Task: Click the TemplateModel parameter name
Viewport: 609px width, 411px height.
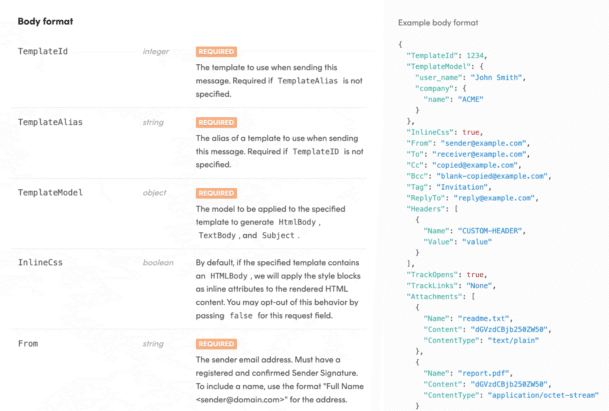Action: [x=50, y=192]
